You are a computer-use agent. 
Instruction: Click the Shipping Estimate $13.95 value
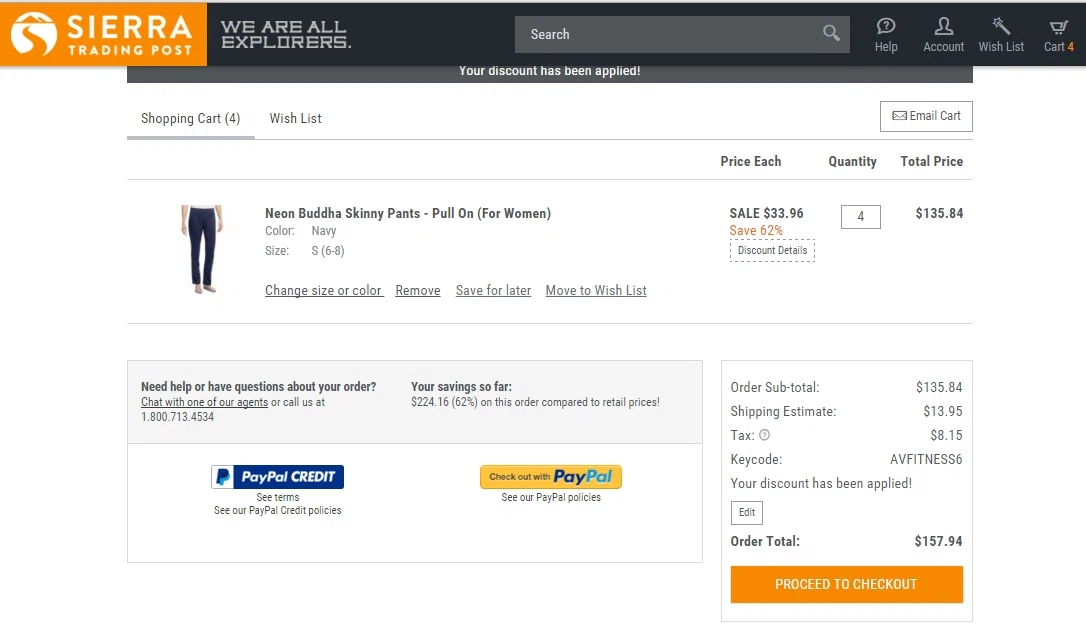(943, 411)
